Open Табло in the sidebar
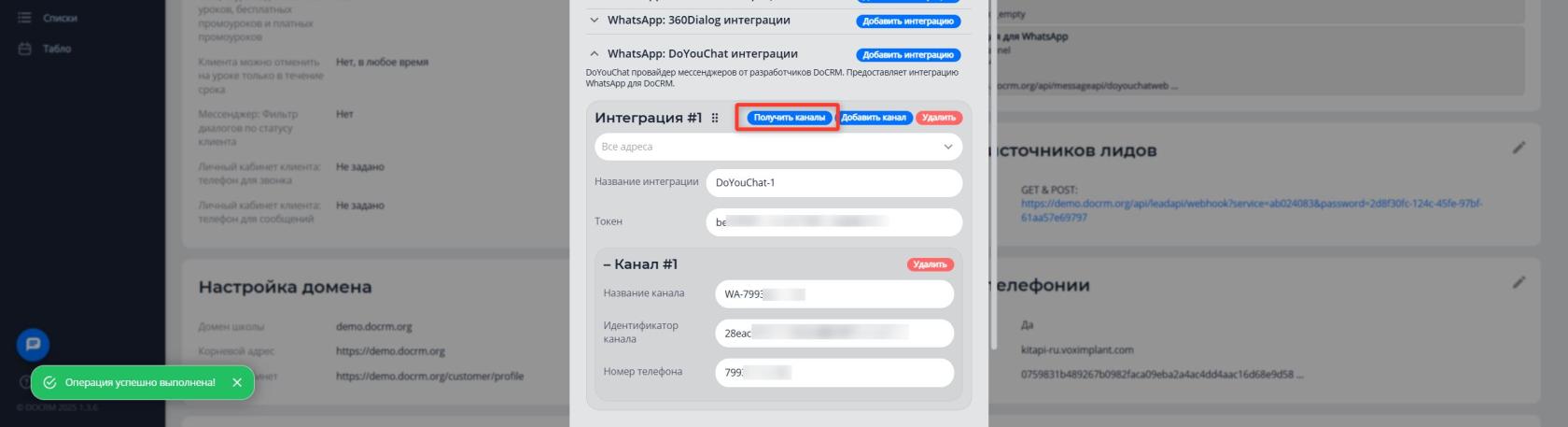The image size is (1568, 427). pyautogui.click(x=56, y=49)
